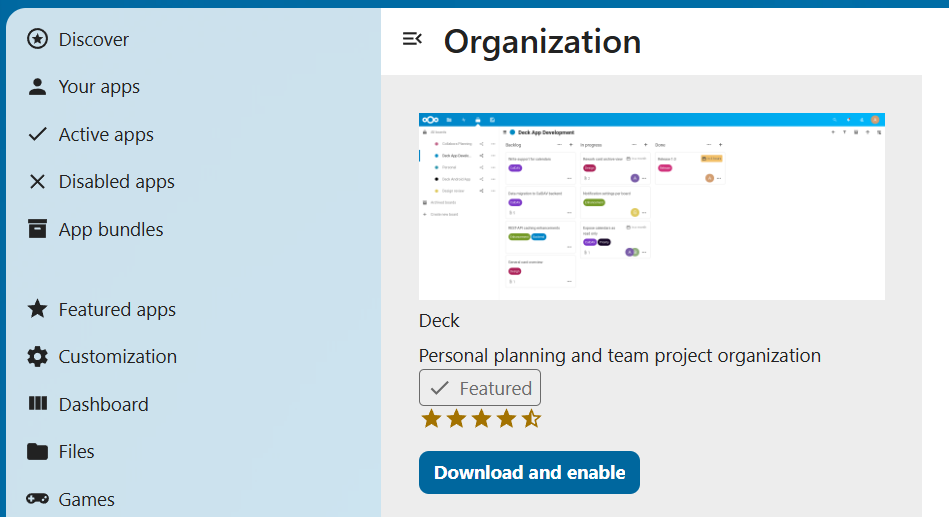949x517 pixels.
Task: Open App bundles archive box icon
Action: coord(37,229)
